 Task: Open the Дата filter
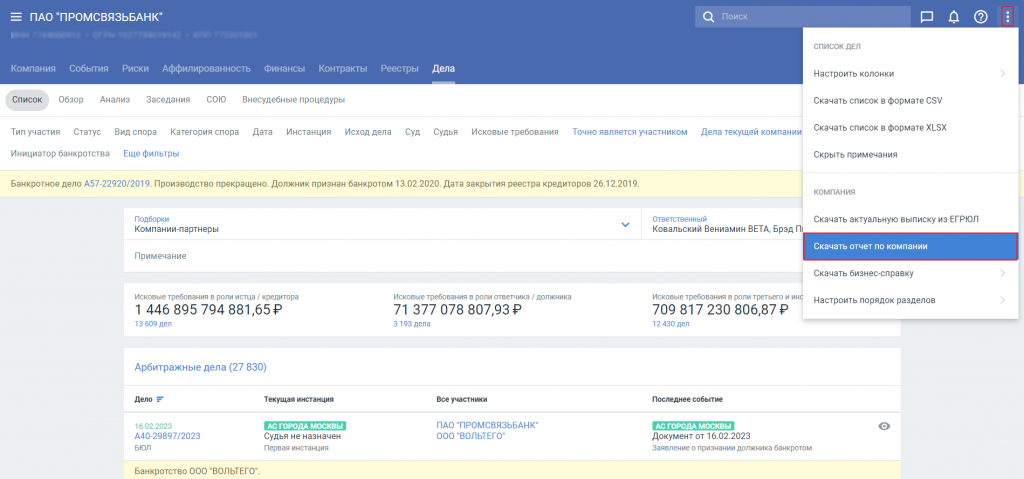pyautogui.click(x=263, y=132)
